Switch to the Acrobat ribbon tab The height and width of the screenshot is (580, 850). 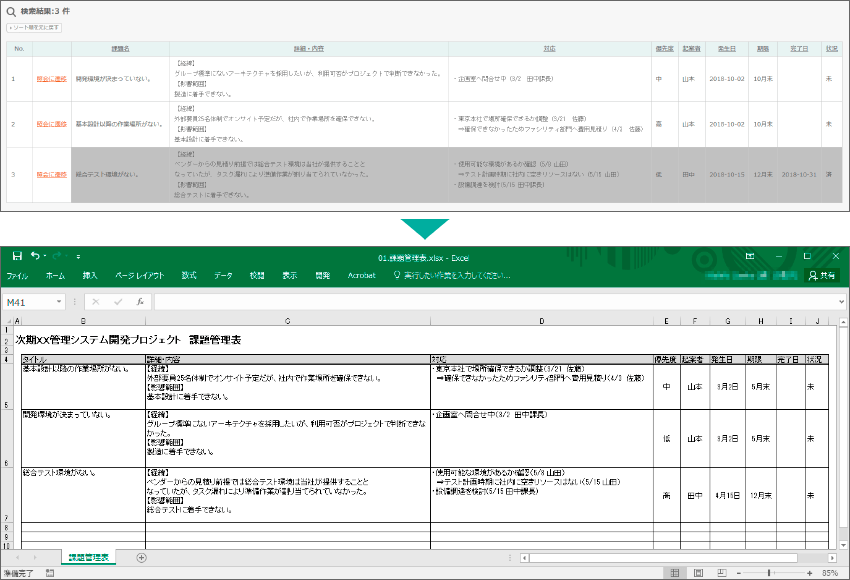tap(362, 275)
